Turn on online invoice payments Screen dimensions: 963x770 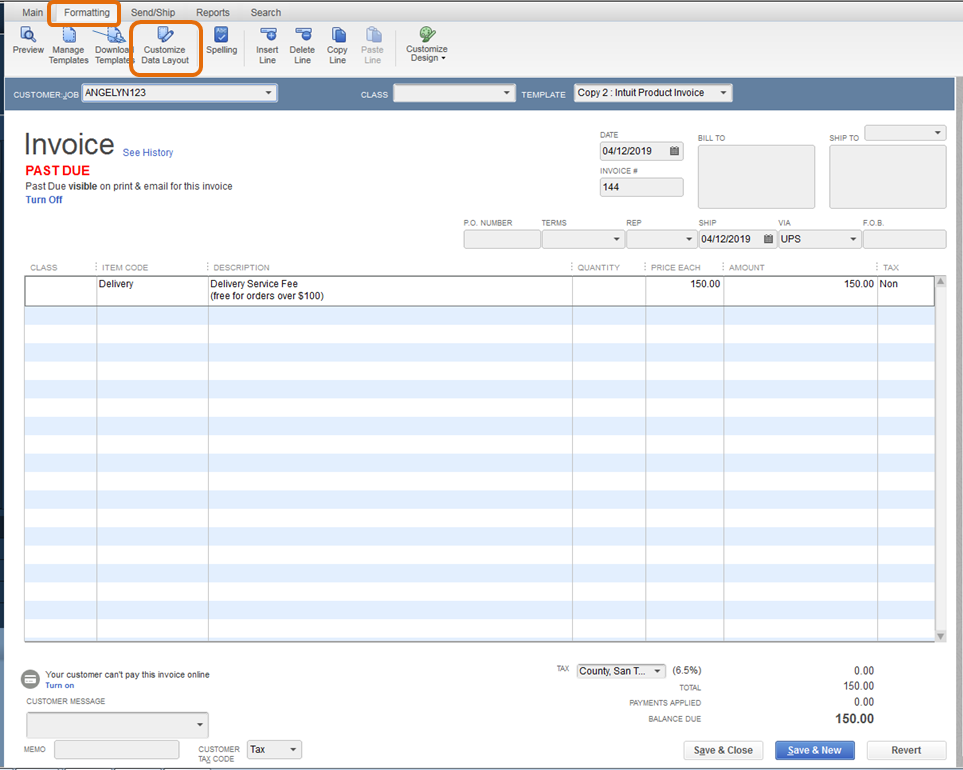tap(58, 685)
